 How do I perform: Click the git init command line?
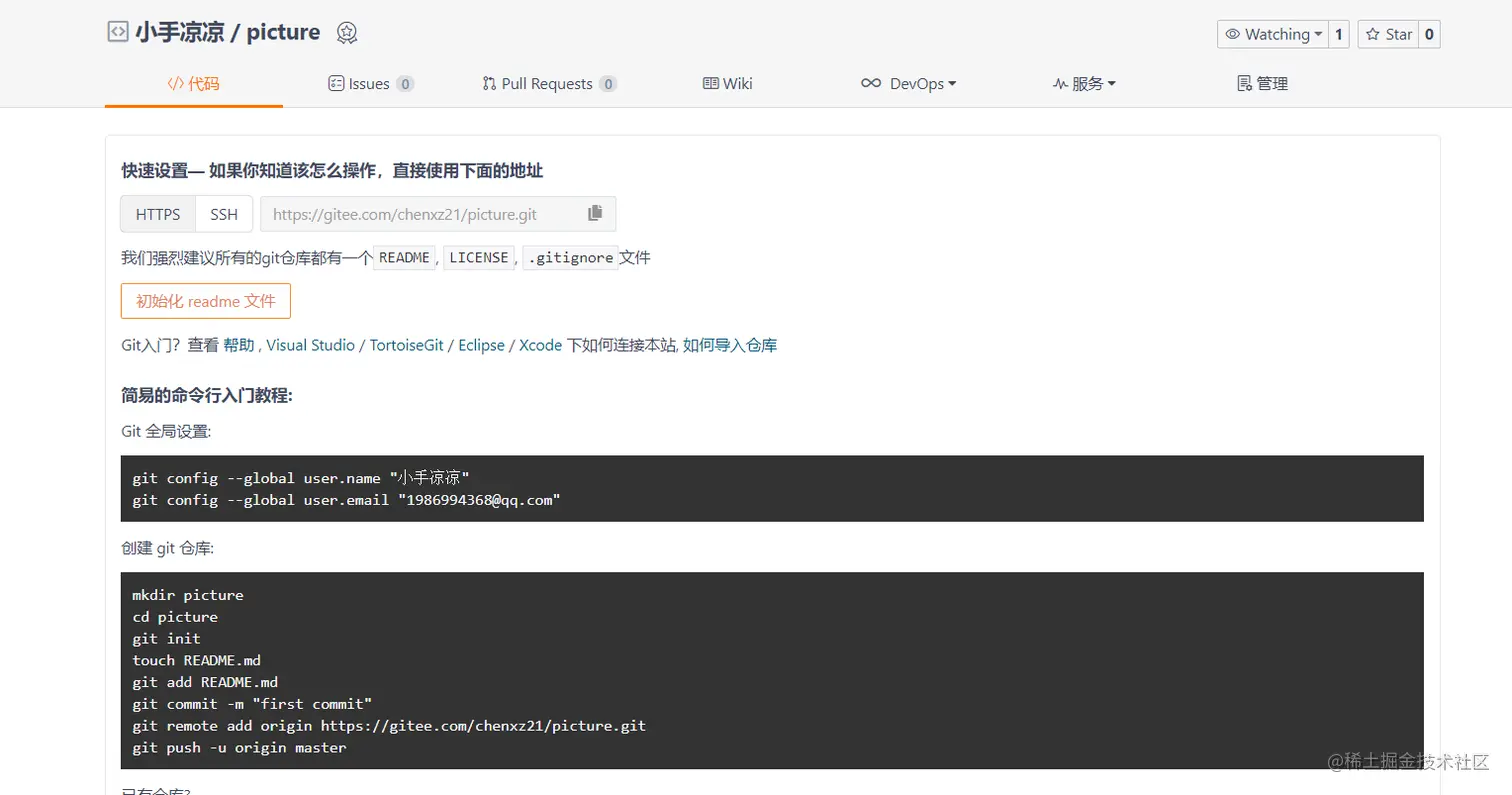[166, 638]
